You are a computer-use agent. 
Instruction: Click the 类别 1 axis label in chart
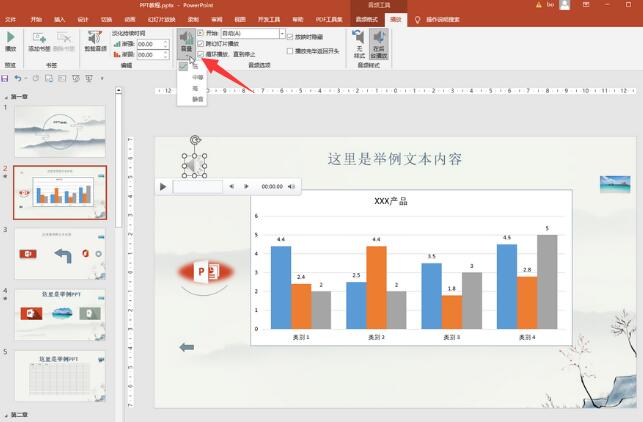(x=301, y=338)
